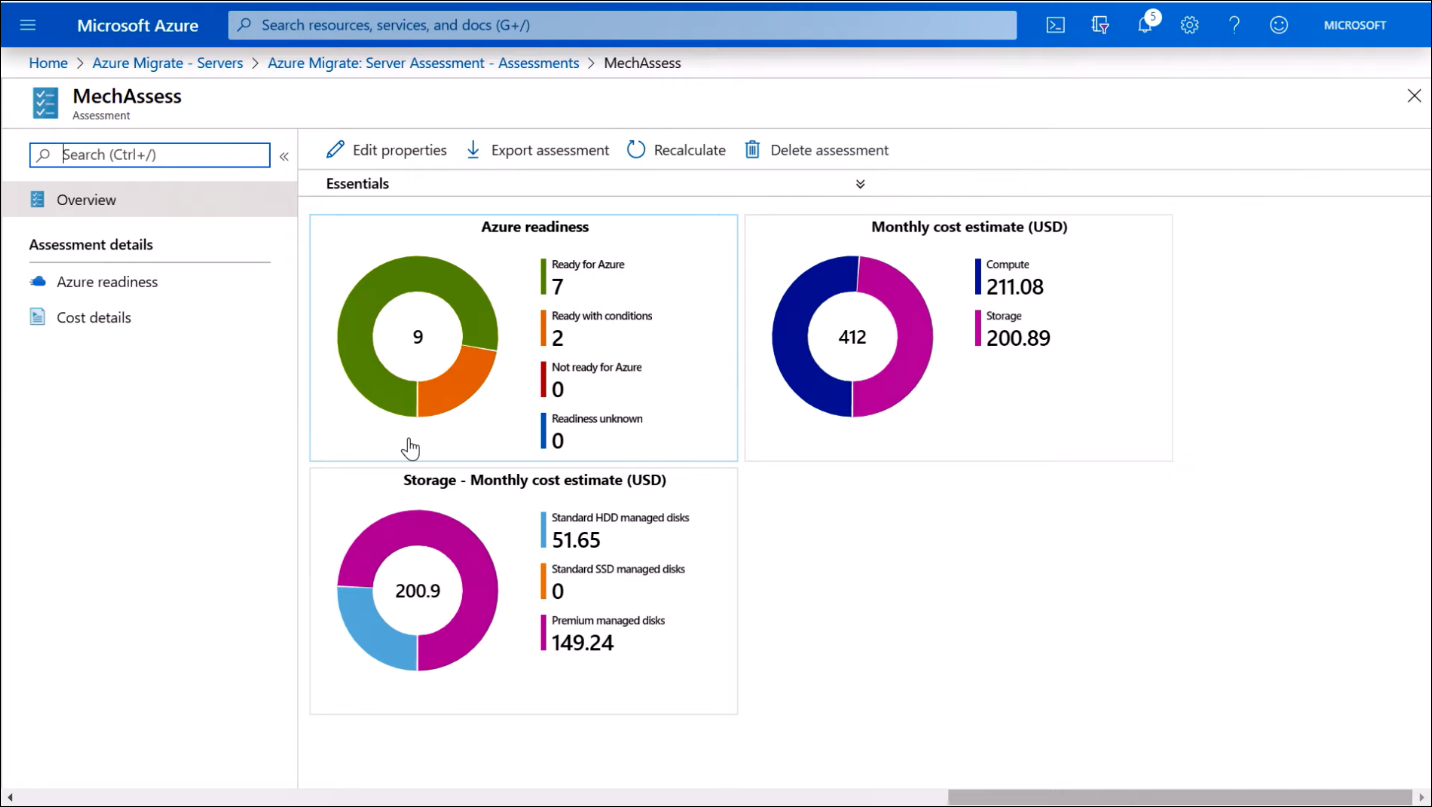
Task: Click the Azure readiness chart title
Action: pos(535,227)
